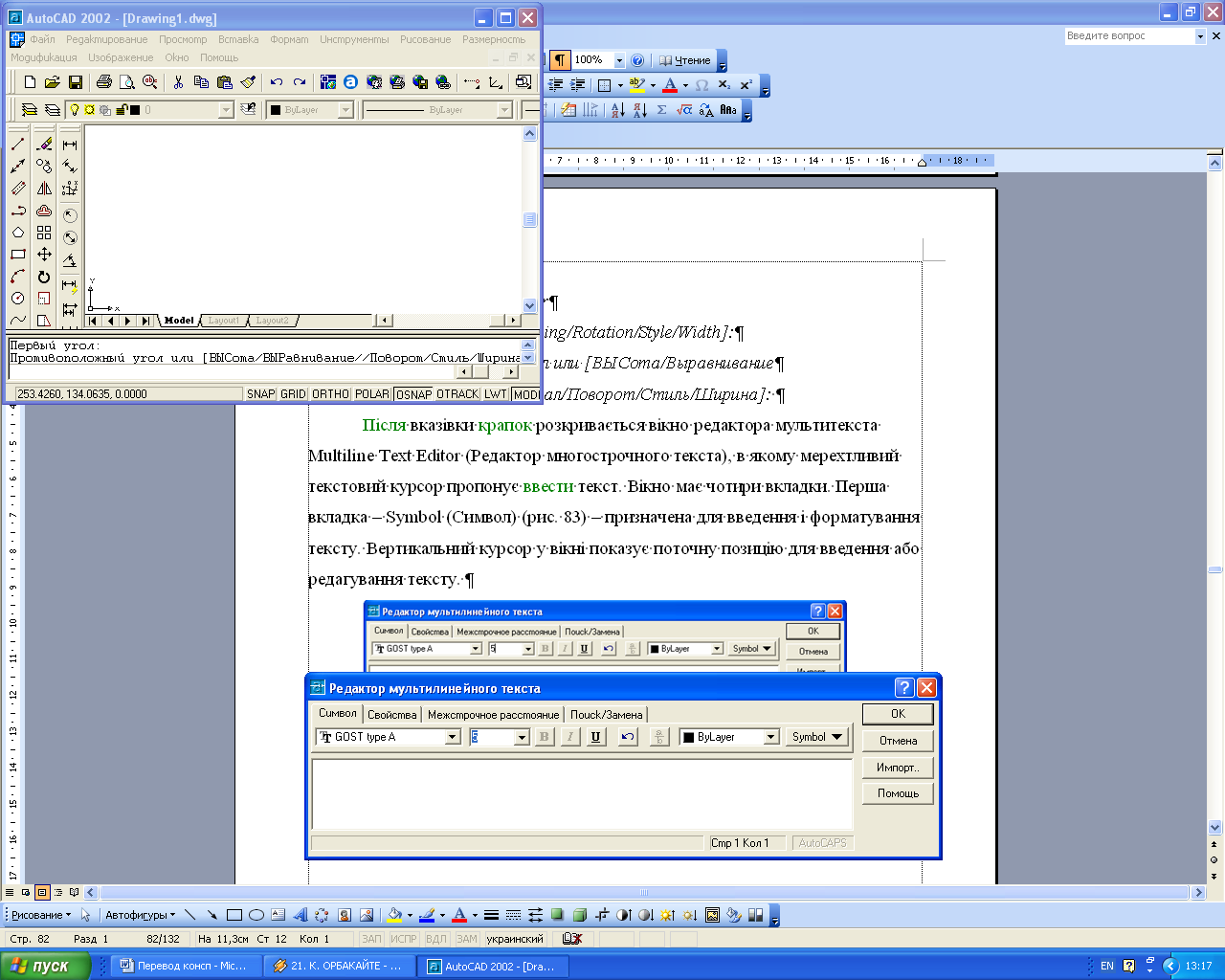Open the AutoCAD ByLayer linetype dropdown
Screen dimensions: 1225x980
point(504,110)
